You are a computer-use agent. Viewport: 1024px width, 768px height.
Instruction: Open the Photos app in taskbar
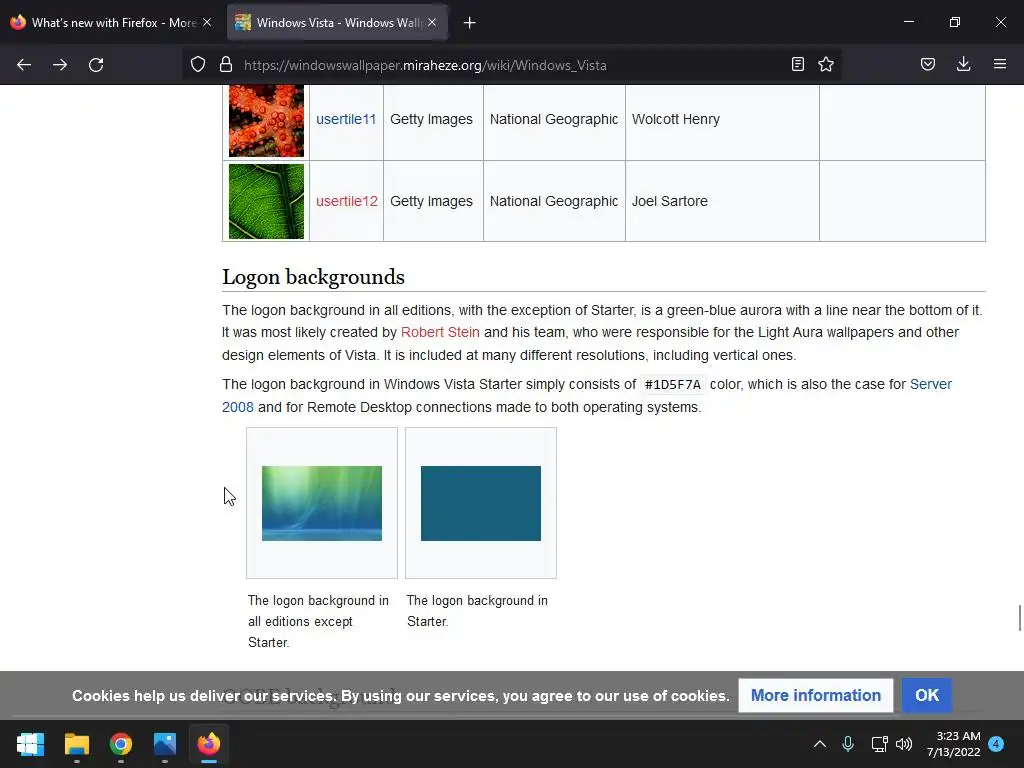[x=165, y=744]
